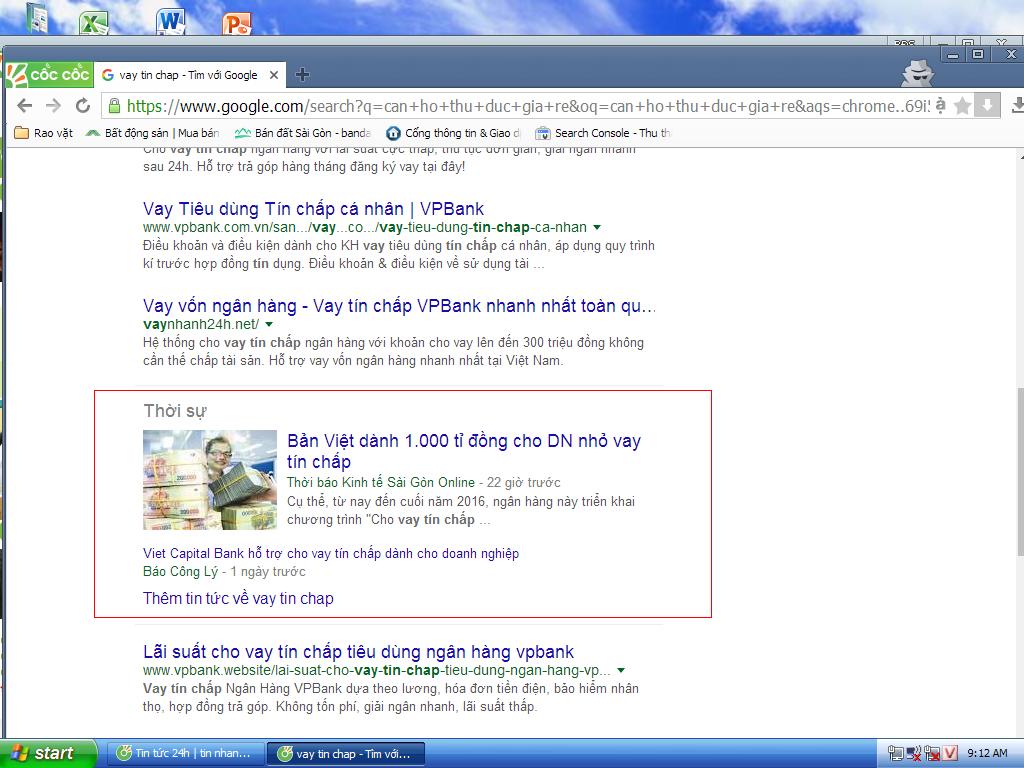Image resolution: width=1024 pixels, height=768 pixels.
Task: Go back to the previous page
Action: click(x=24, y=105)
